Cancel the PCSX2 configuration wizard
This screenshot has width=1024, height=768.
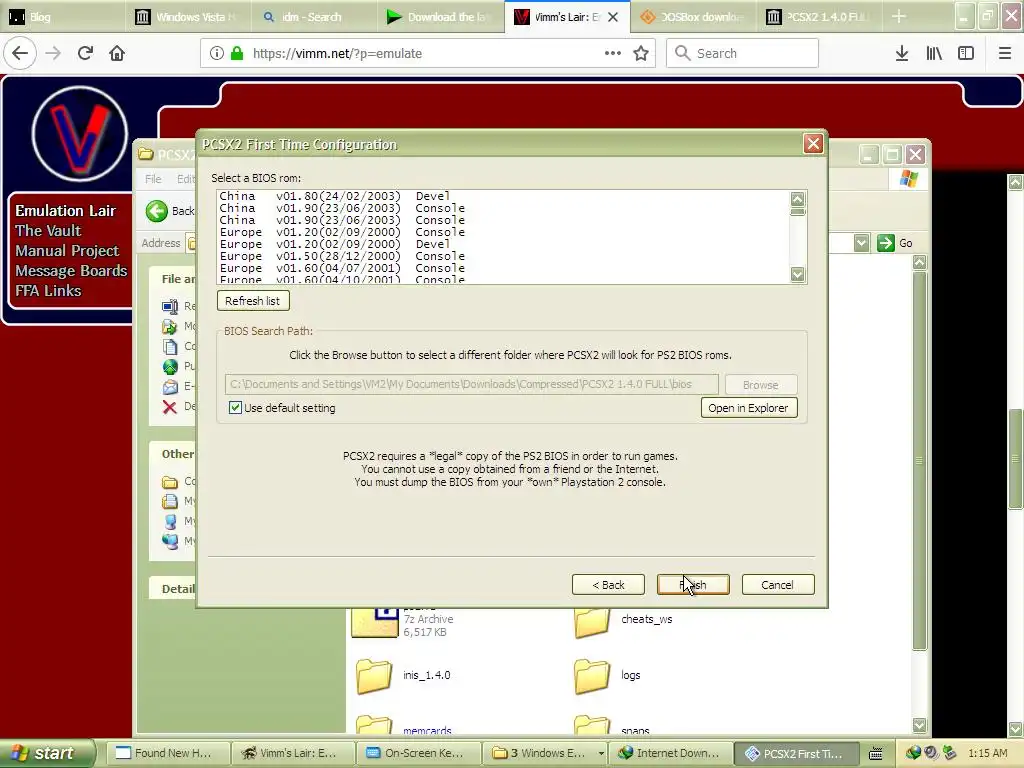coord(777,584)
